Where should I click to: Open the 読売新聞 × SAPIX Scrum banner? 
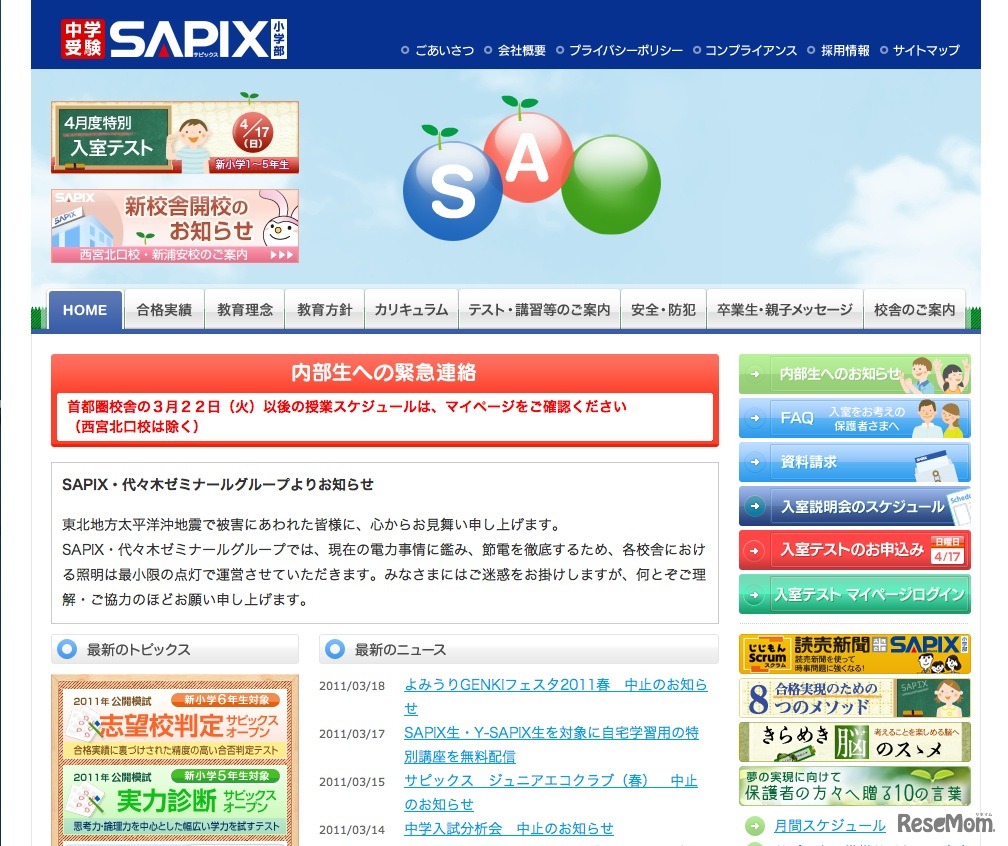pyautogui.click(x=854, y=654)
